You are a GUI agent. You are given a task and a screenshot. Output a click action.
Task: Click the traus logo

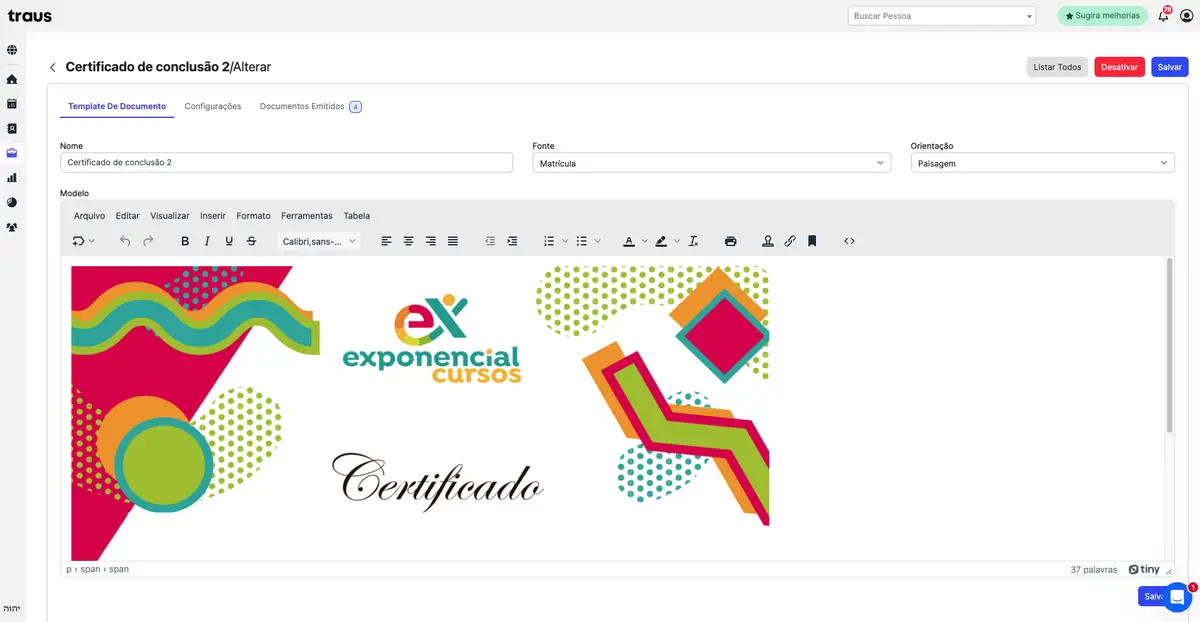tap(29, 16)
